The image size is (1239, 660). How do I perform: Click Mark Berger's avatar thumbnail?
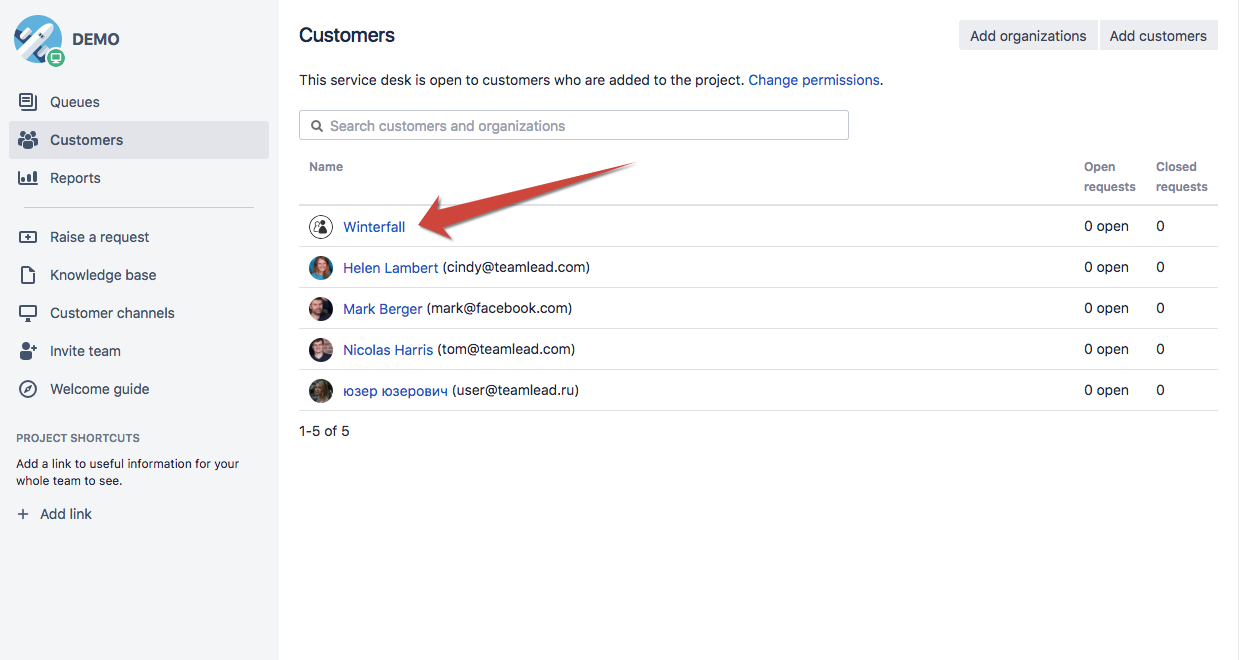tap(320, 309)
